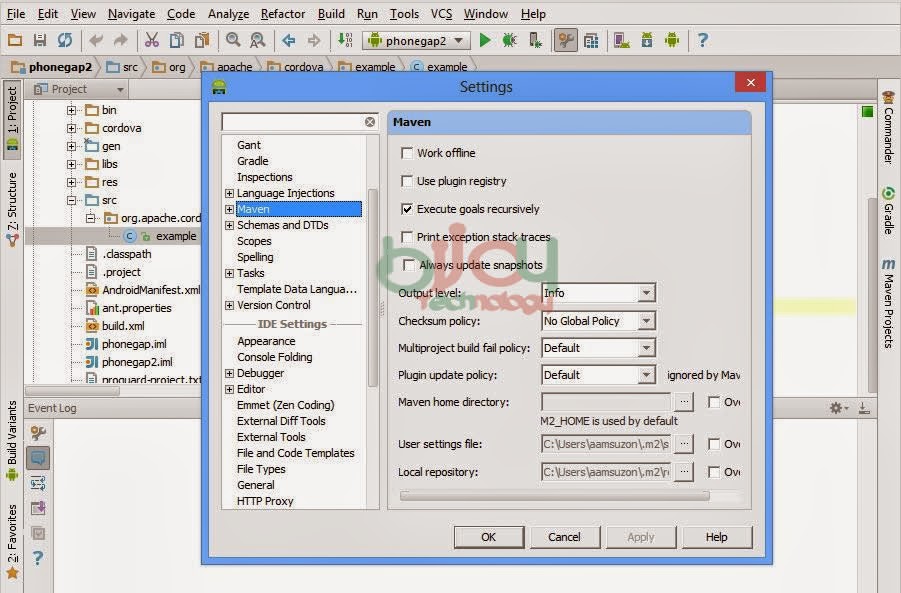Open the Build menu

click(331, 14)
